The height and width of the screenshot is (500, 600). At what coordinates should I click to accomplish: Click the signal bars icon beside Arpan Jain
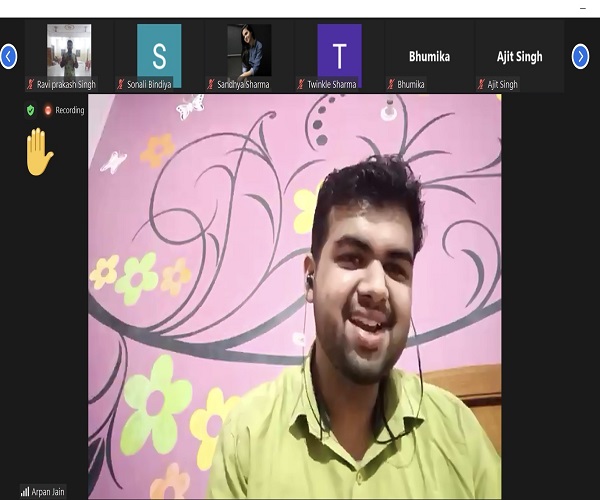click(25, 492)
